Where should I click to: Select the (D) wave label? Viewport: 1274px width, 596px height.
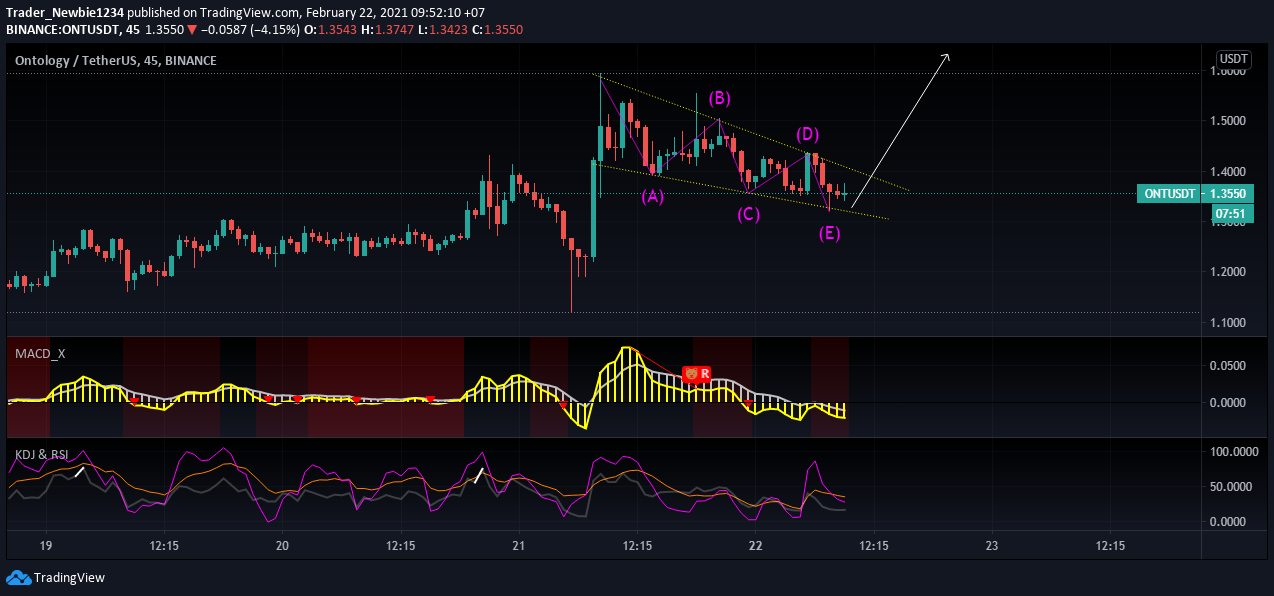808,134
